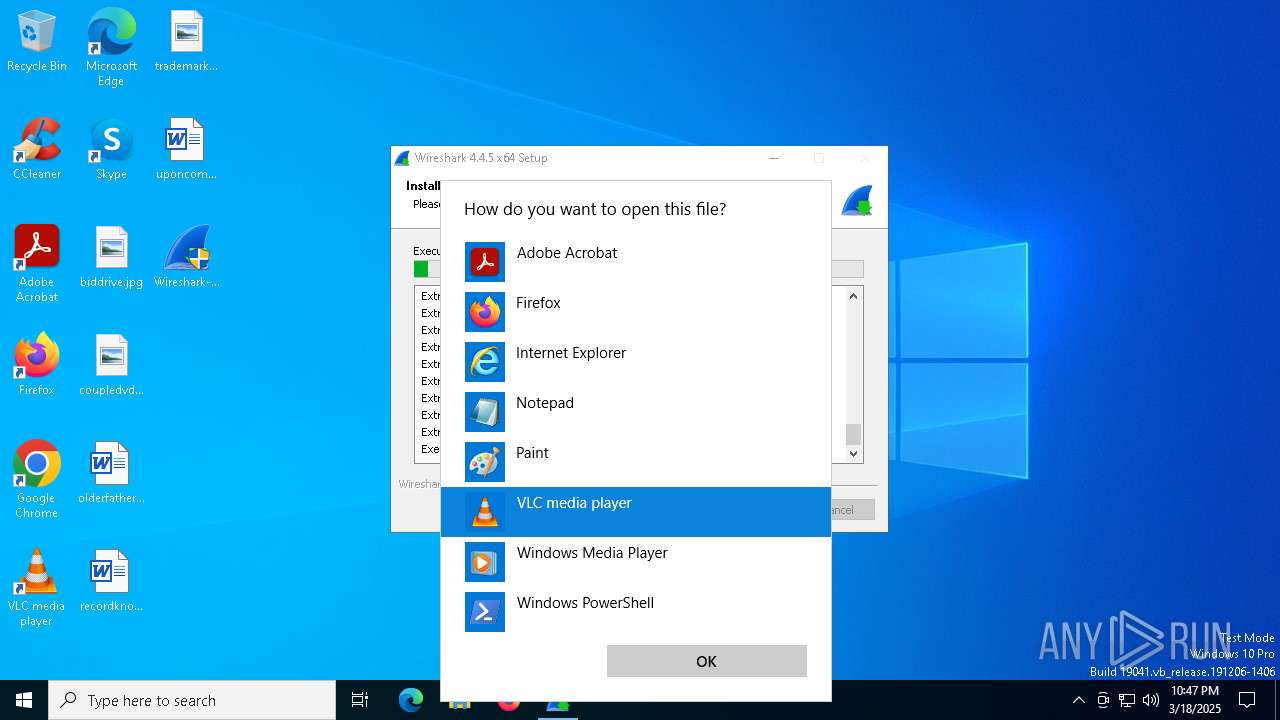Select the "Windows Media Player" text entry
This screenshot has height=720, width=1280.
click(592, 553)
